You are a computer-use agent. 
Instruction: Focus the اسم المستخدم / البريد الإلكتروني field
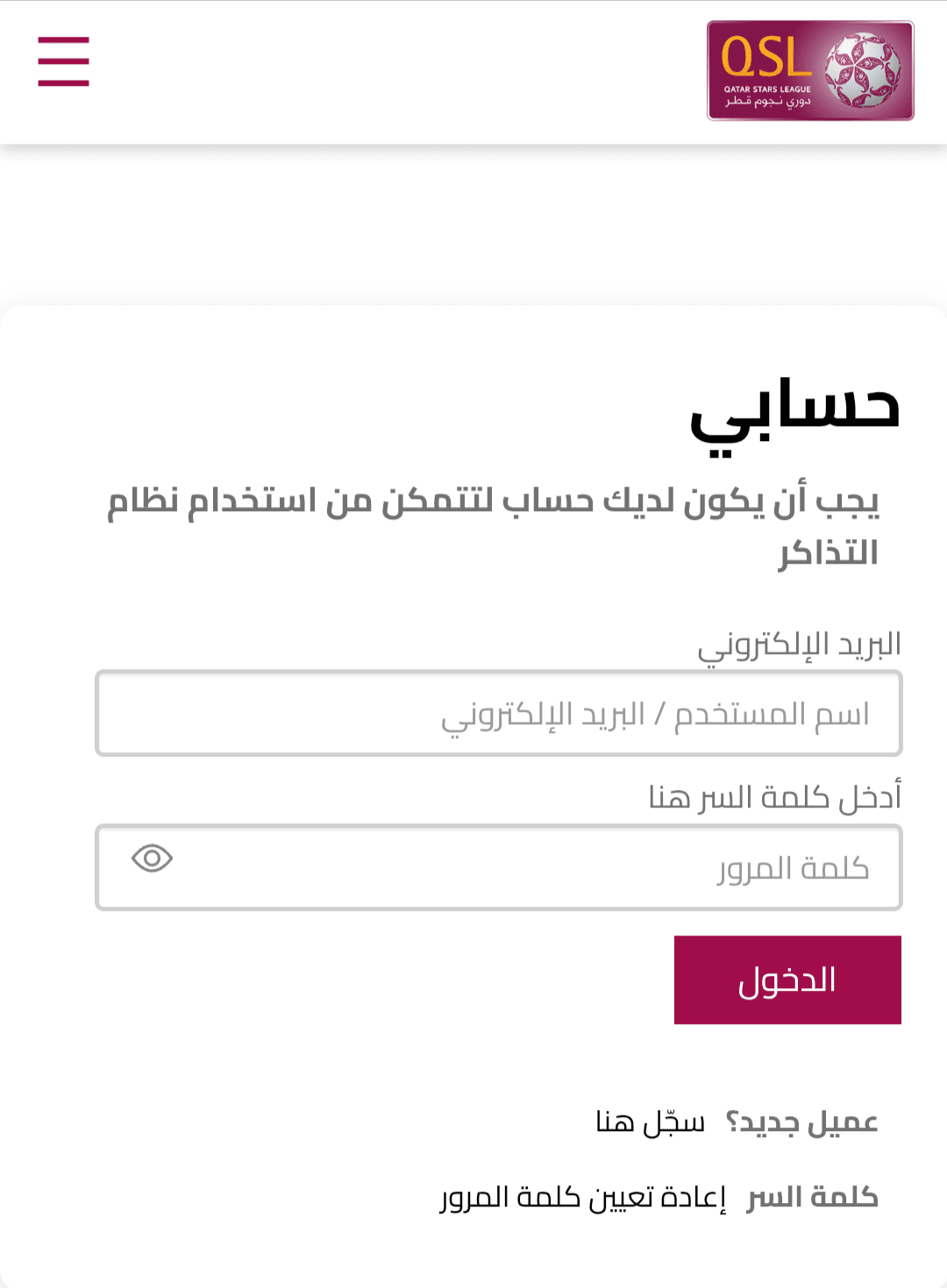click(x=498, y=713)
